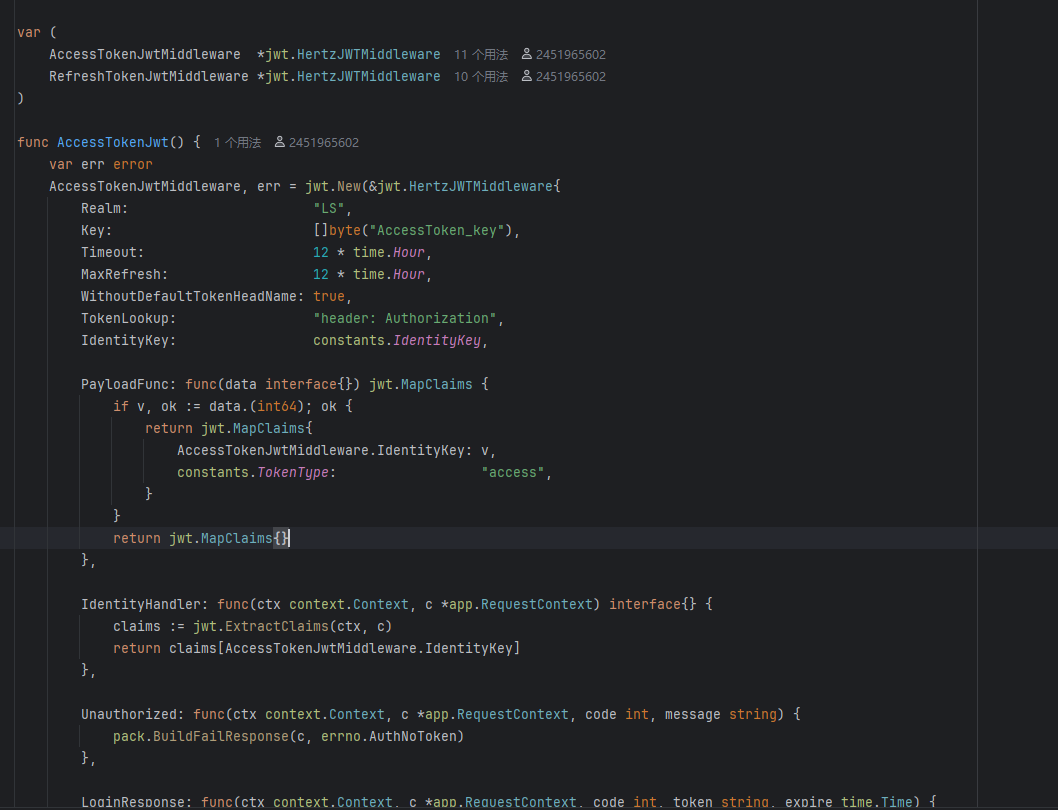
Task: Click the "return claims[...]" statement
Action: click(316, 649)
